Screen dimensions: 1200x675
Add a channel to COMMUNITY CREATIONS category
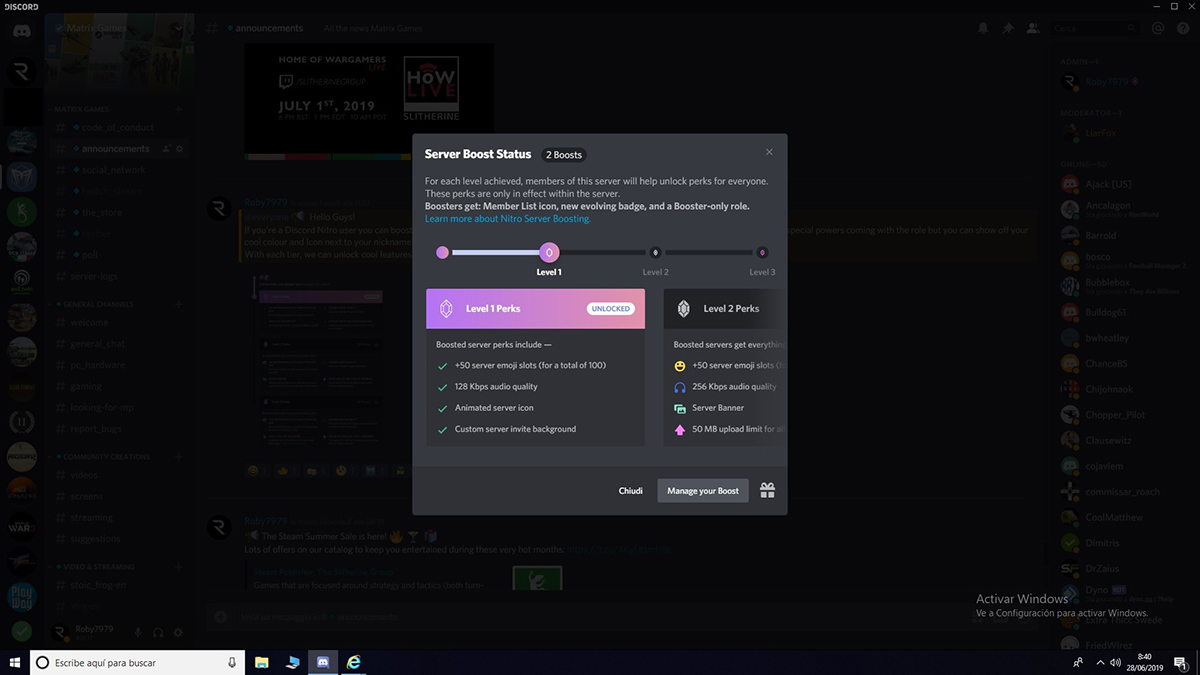[x=179, y=456]
